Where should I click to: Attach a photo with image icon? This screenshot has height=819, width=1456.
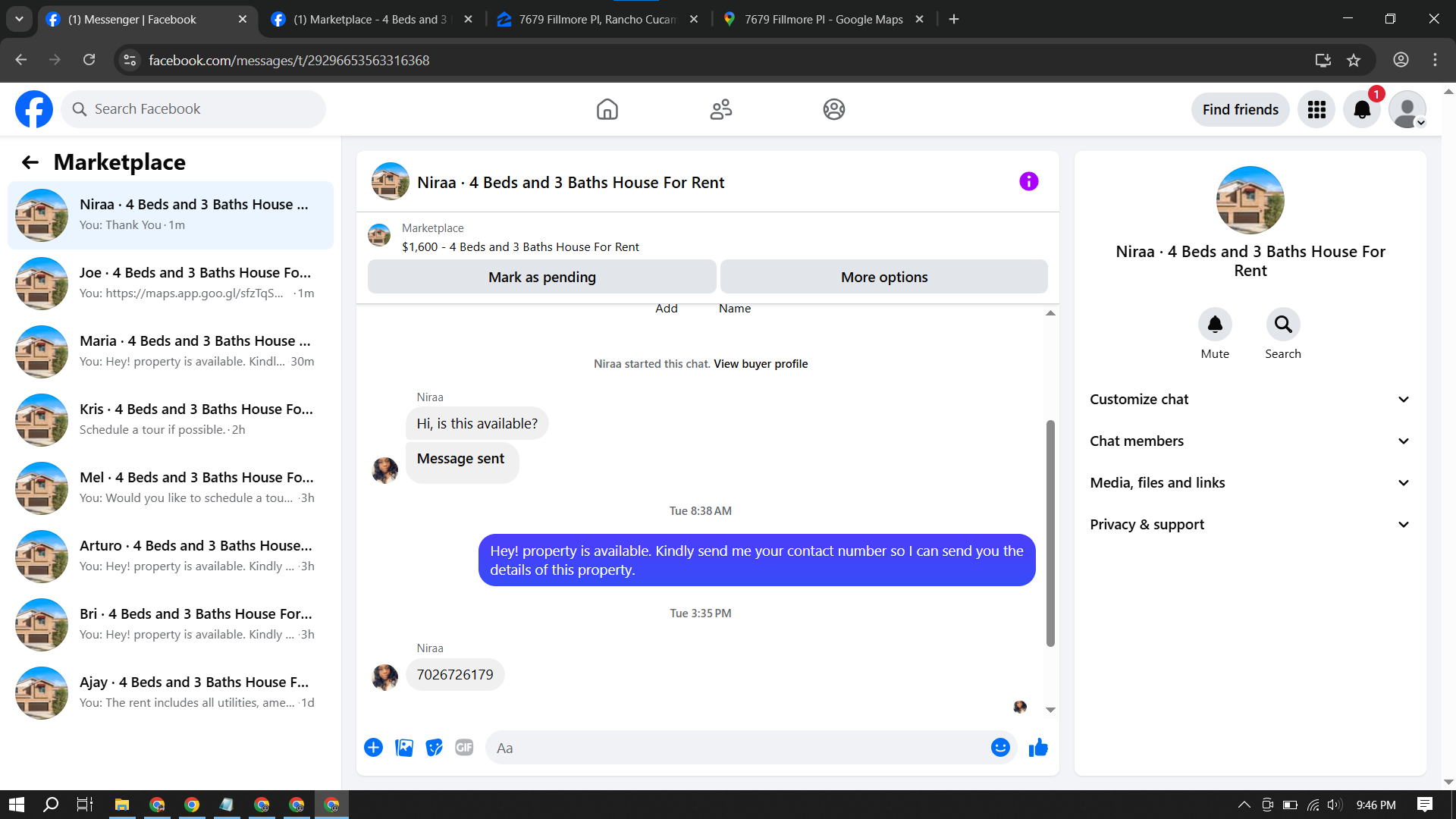tap(404, 748)
